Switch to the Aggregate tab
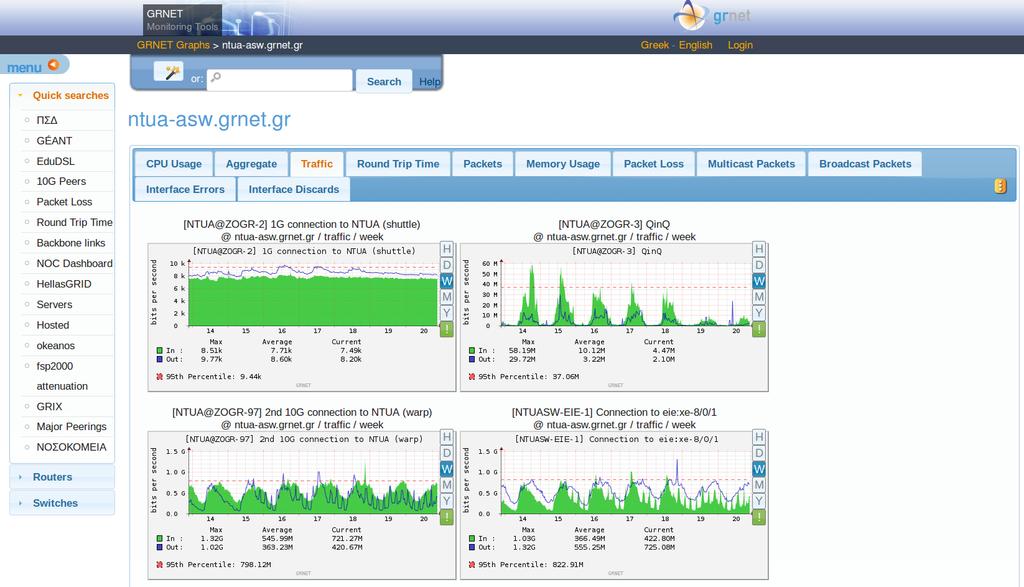 (251, 164)
